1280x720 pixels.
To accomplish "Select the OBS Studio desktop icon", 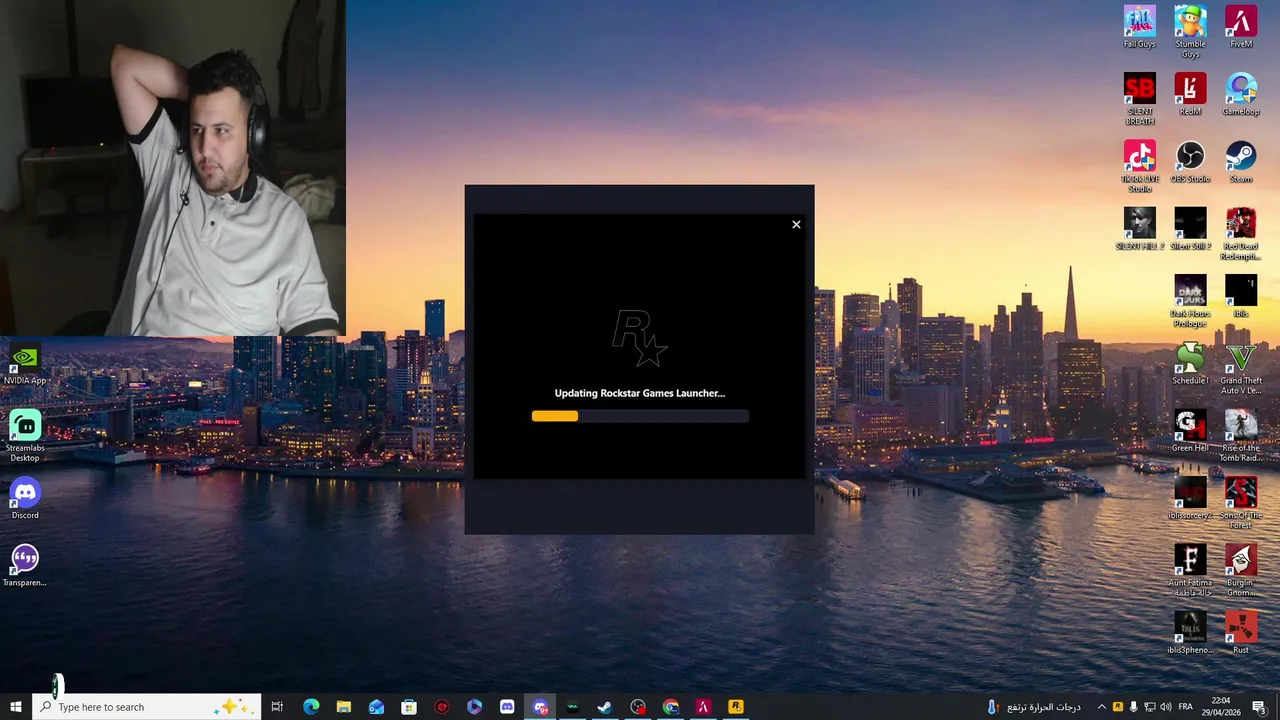I will [x=1190, y=161].
